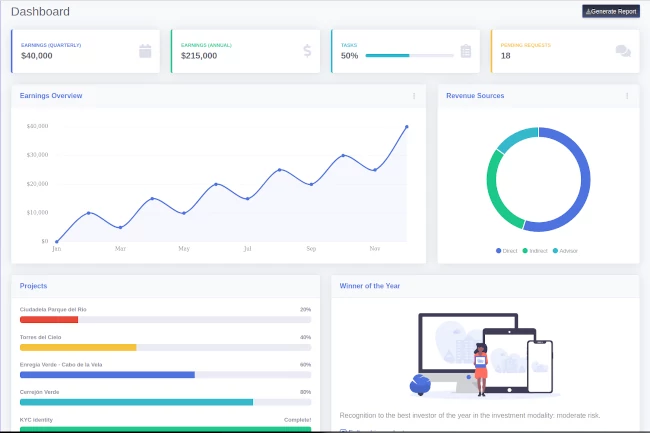Click the Winner of the Year card title
This screenshot has height=433, width=650.
pyautogui.click(x=370, y=286)
